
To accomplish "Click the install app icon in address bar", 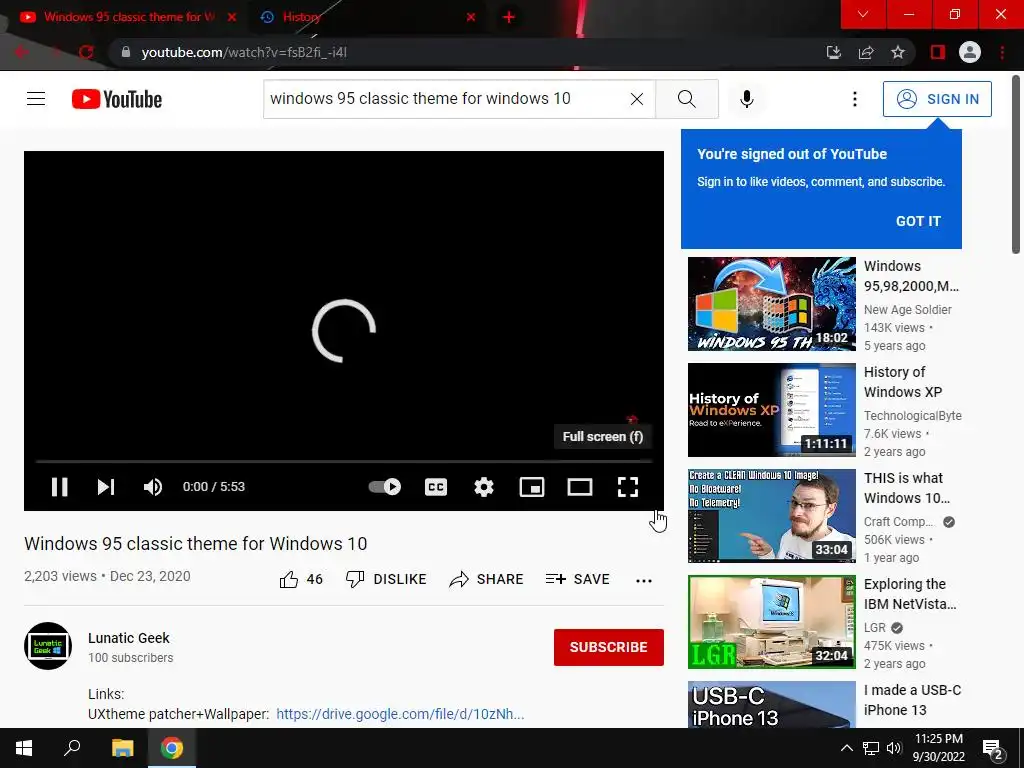I will click(833, 52).
